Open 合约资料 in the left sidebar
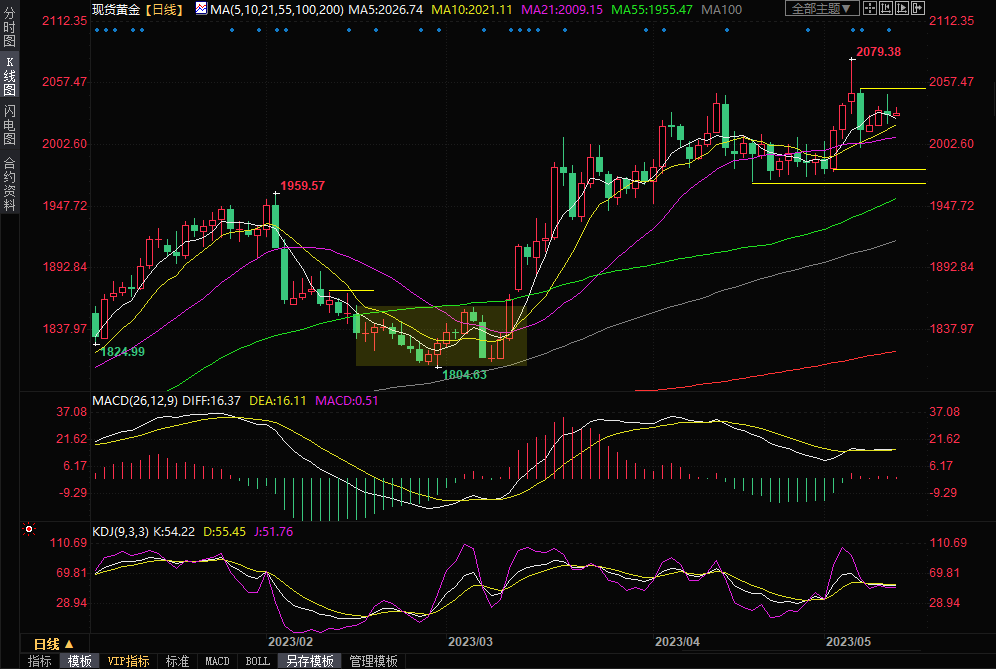996x669 pixels. click(9, 184)
